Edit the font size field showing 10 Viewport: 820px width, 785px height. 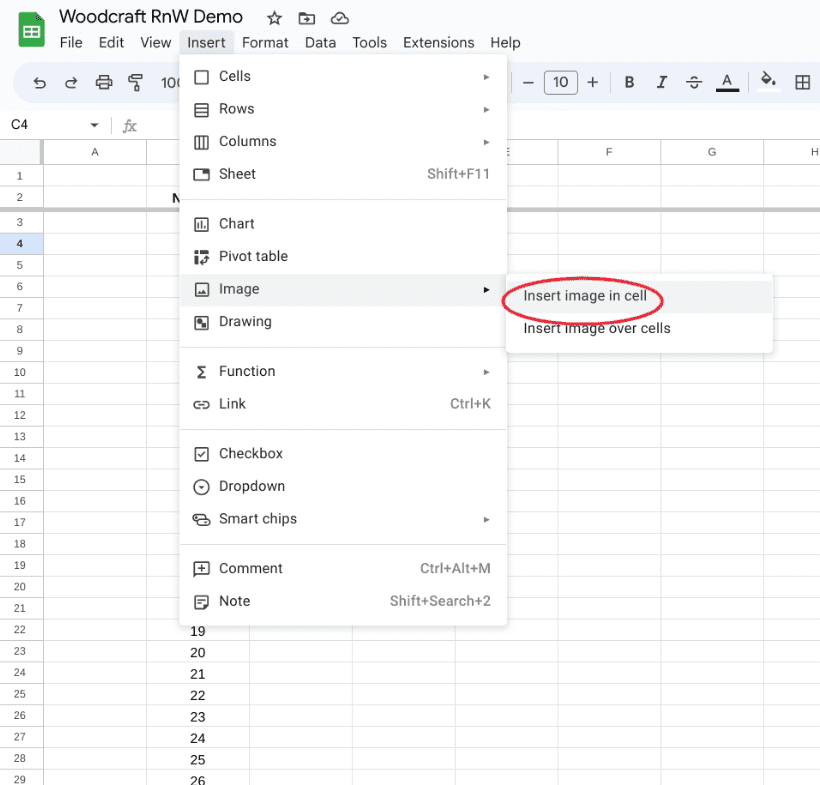pos(561,82)
